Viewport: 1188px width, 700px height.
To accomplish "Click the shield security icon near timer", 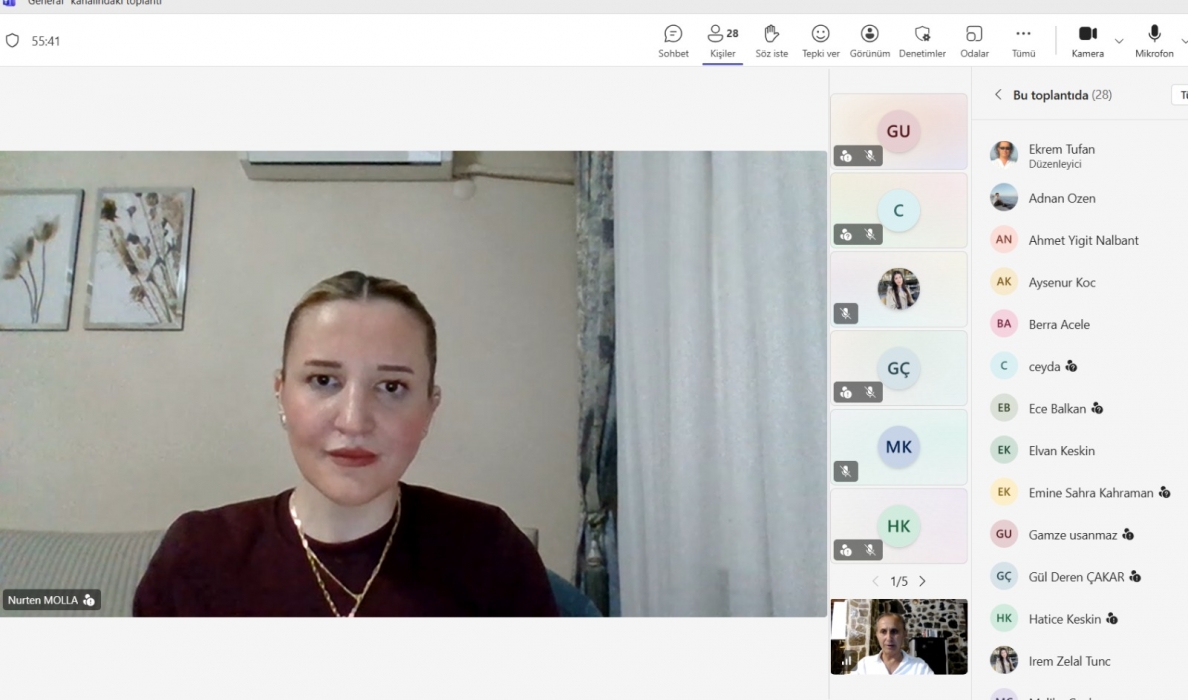I will tap(12, 41).
